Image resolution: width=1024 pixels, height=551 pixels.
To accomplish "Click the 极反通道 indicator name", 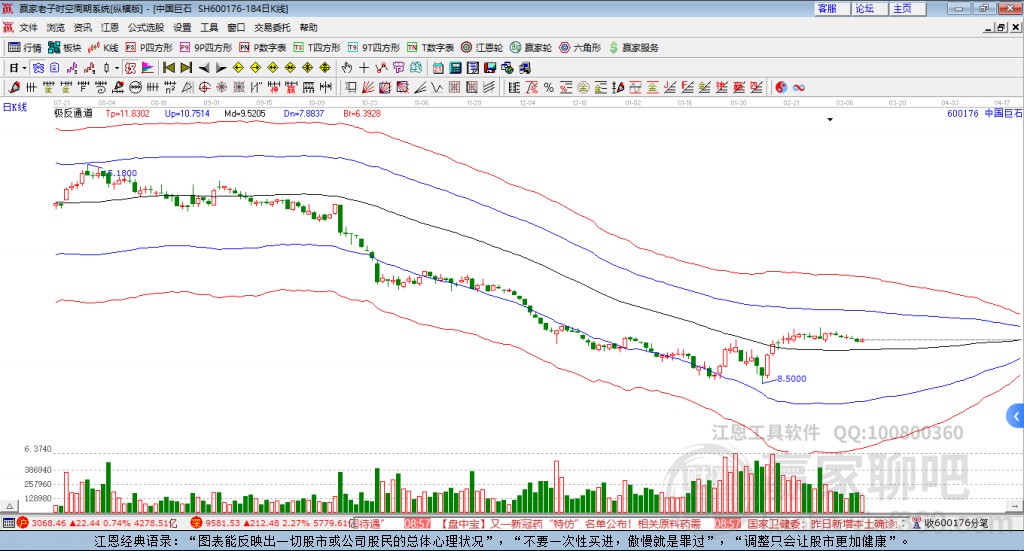I will click(x=73, y=114).
